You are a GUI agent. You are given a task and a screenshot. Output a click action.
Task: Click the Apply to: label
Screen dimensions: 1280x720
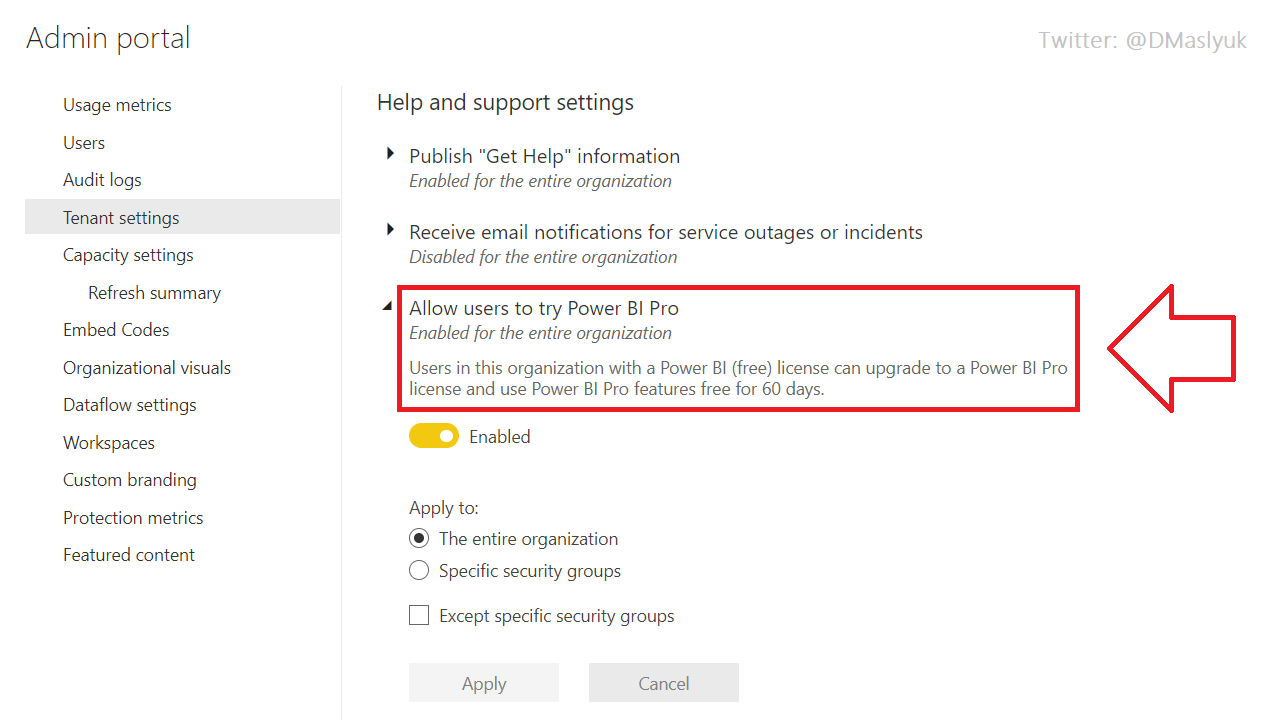pos(444,508)
